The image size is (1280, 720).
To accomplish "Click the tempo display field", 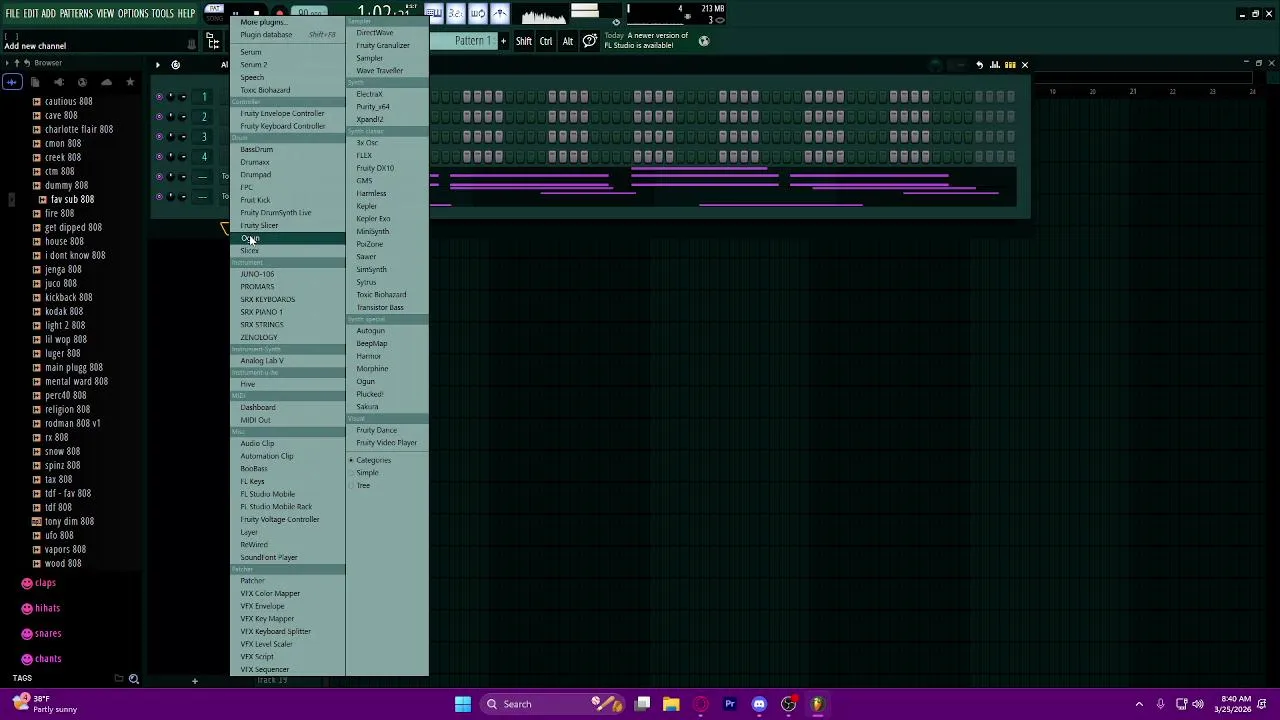I will click(x=308, y=13).
